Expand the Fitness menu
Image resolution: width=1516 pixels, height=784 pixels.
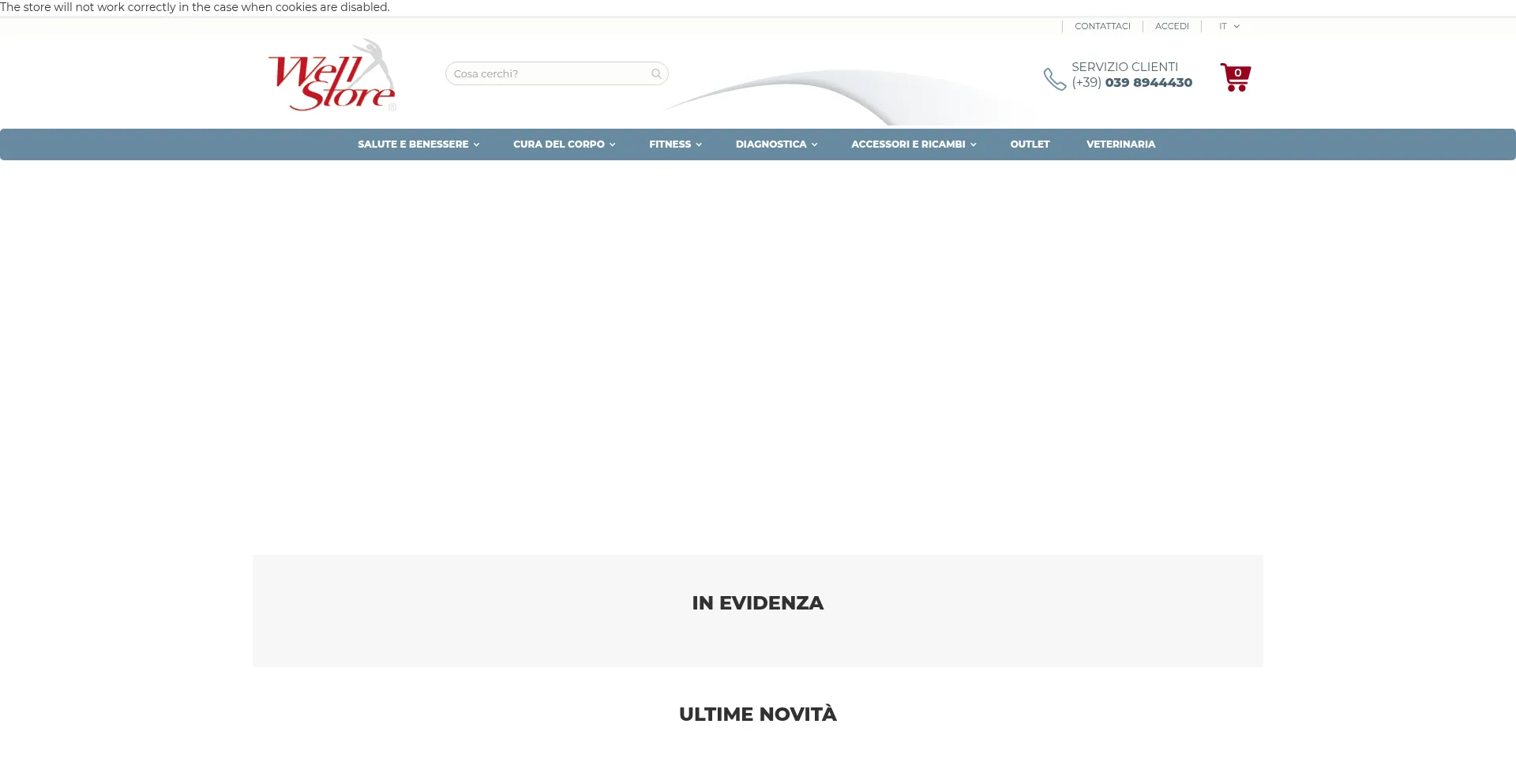[675, 144]
